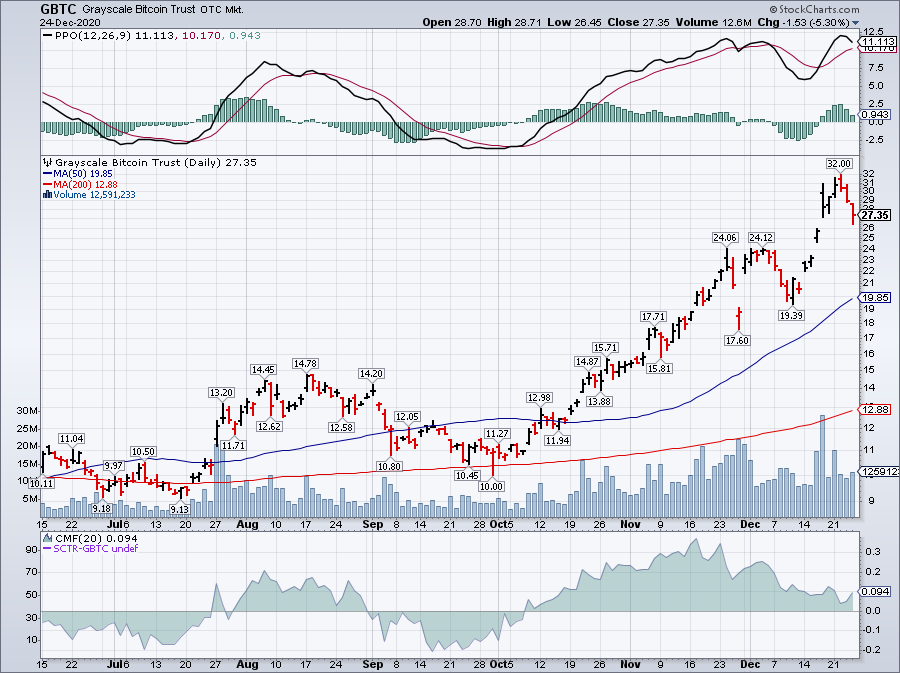Click the 11.113 PPO tag on right axis

click(878, 42)
